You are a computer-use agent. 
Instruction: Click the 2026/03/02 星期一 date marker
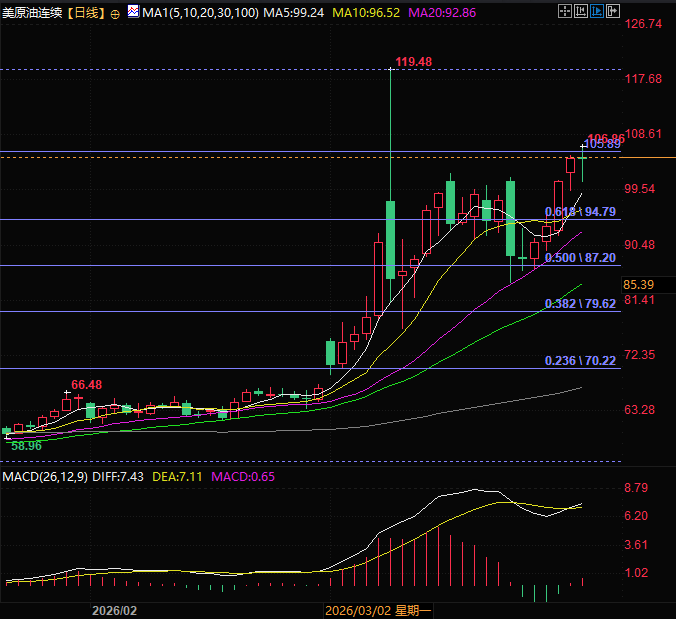[x=378, y=611]
